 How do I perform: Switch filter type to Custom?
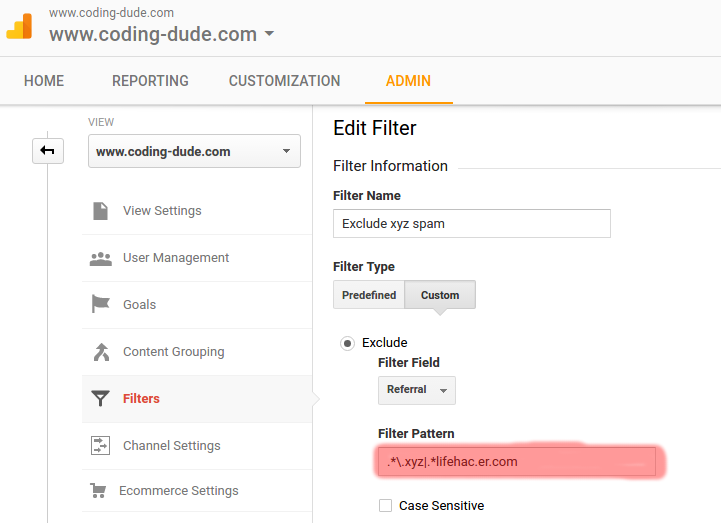pos(440,295)
